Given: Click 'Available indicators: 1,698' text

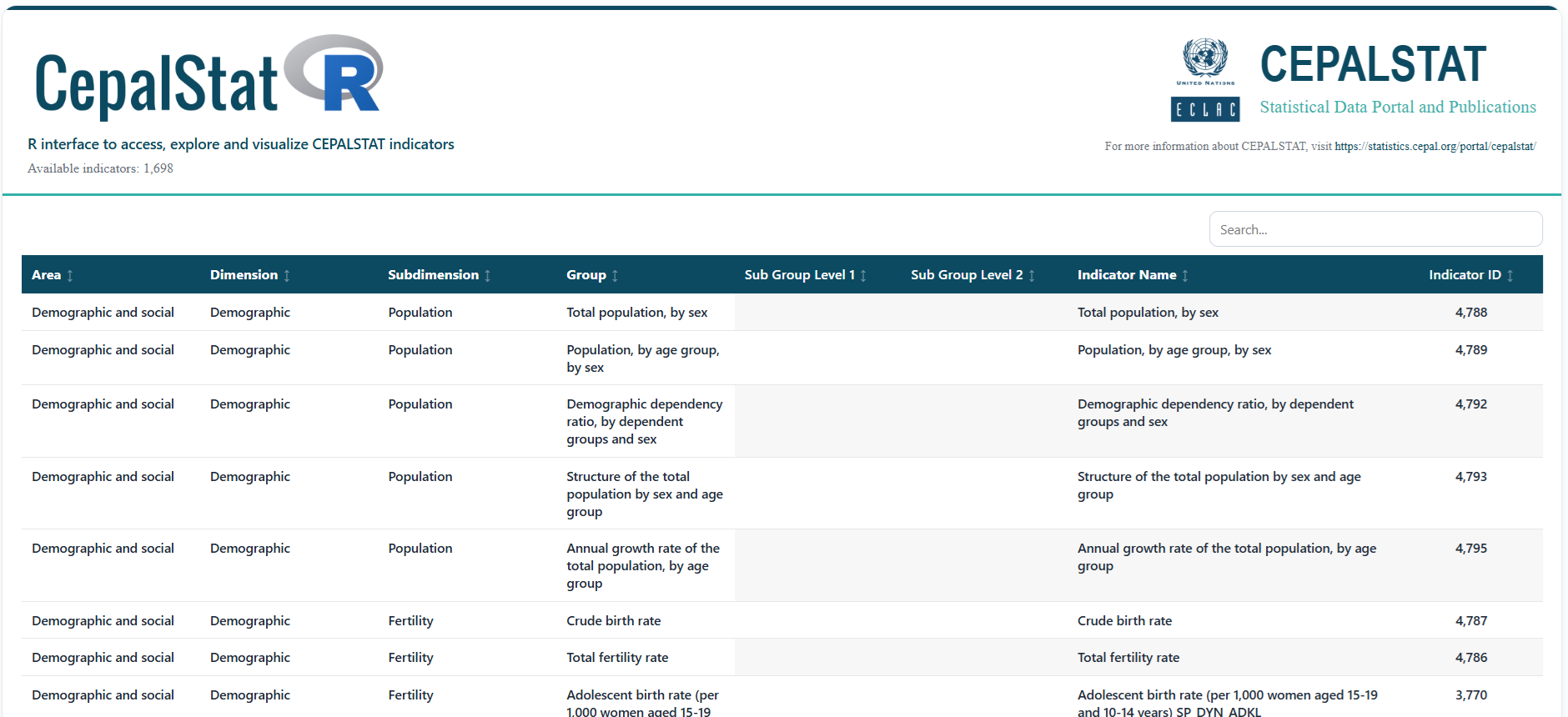Looking at the screenshot, I should [100, 168].
